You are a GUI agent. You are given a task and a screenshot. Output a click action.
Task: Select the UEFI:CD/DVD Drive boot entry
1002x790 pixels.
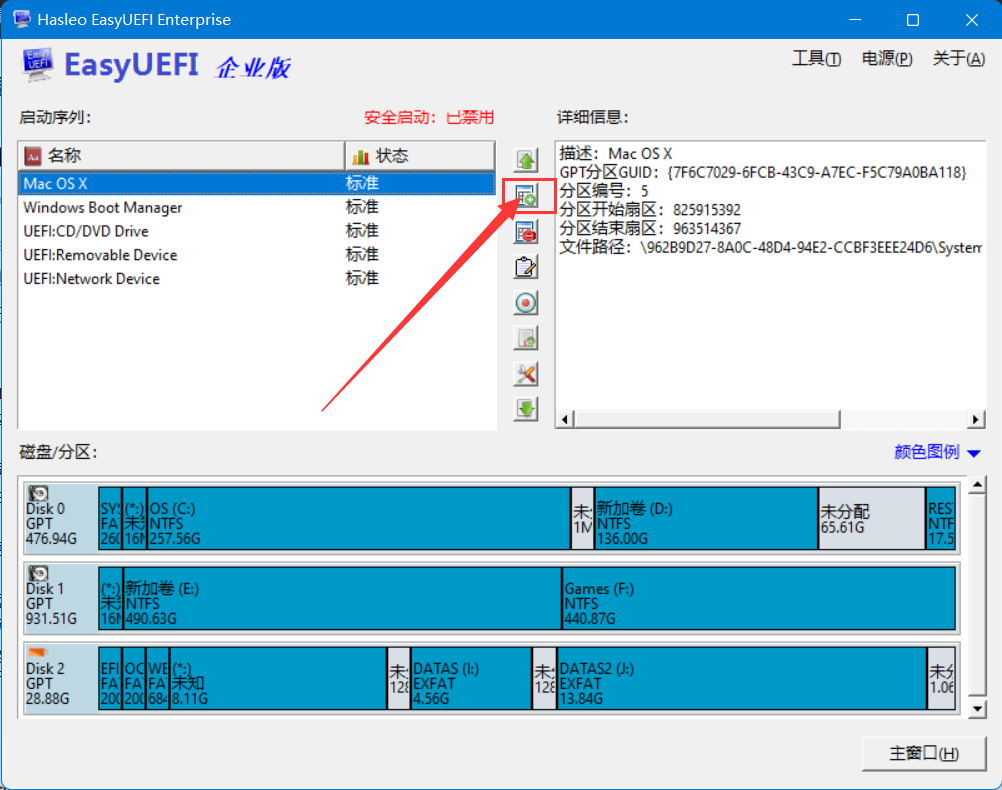point(86,231)
